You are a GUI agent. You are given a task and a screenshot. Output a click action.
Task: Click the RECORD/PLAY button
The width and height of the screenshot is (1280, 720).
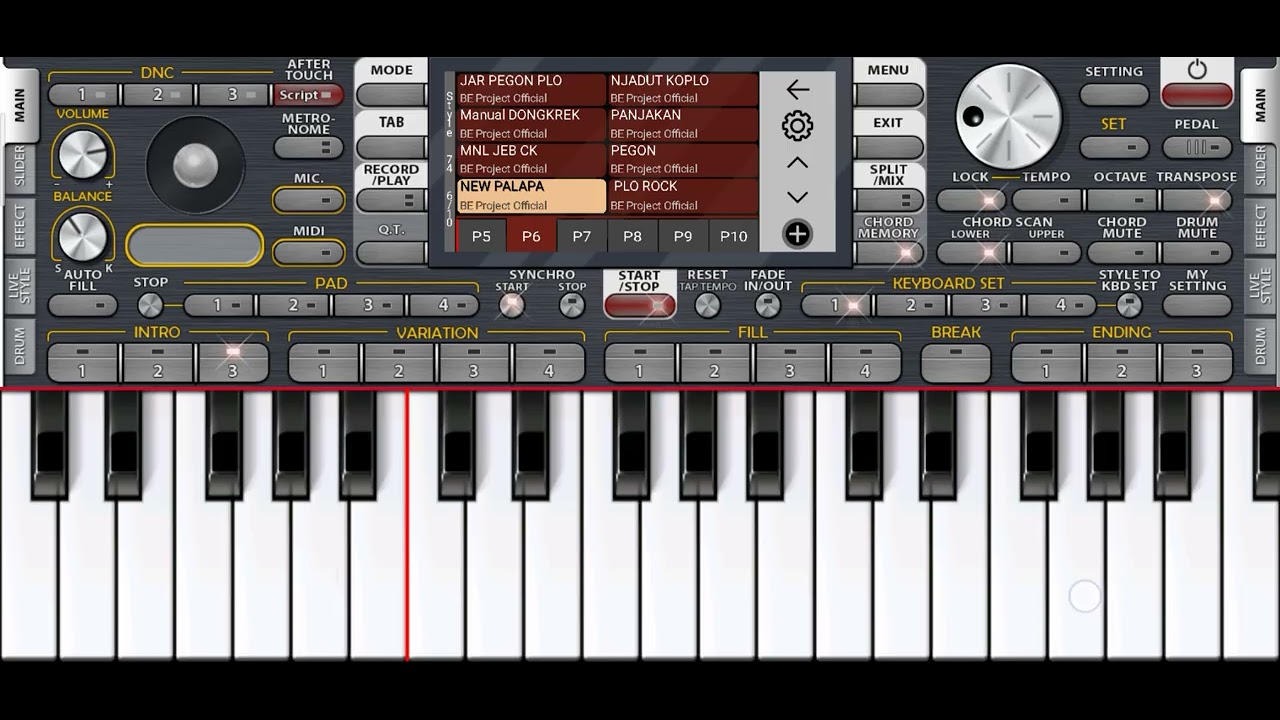392,200
